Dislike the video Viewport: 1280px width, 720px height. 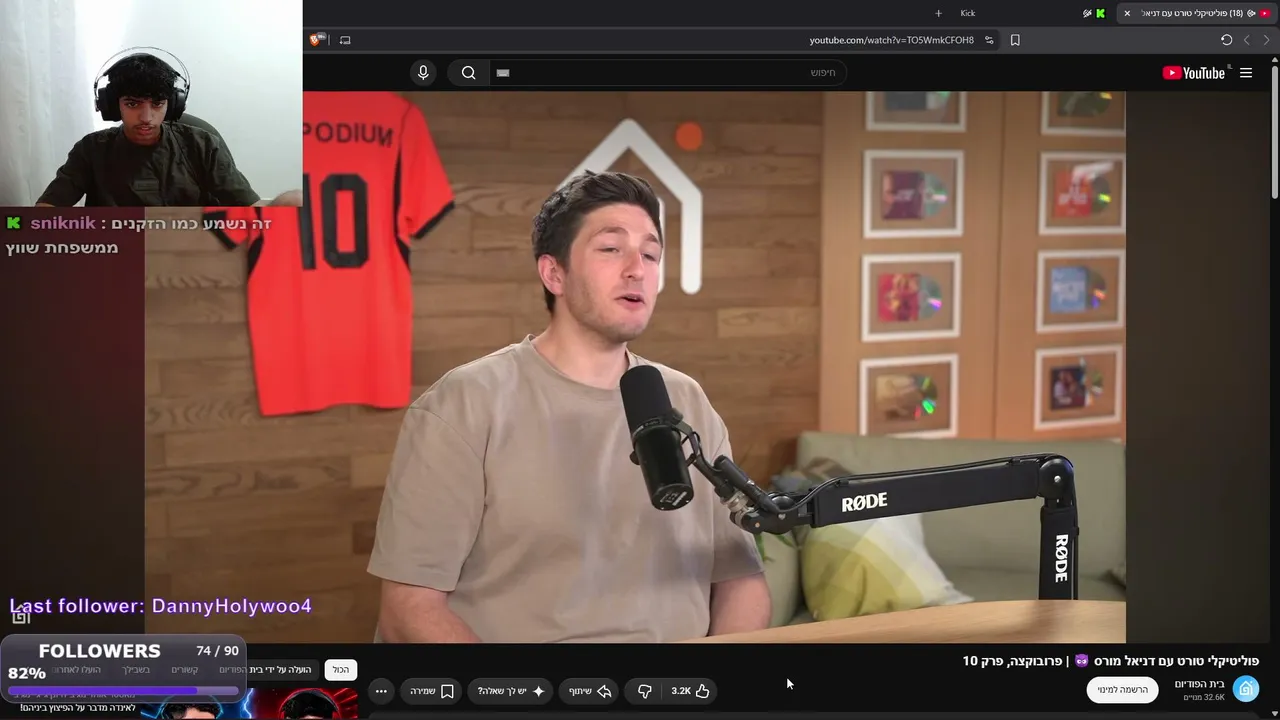(x=644, y=691)
